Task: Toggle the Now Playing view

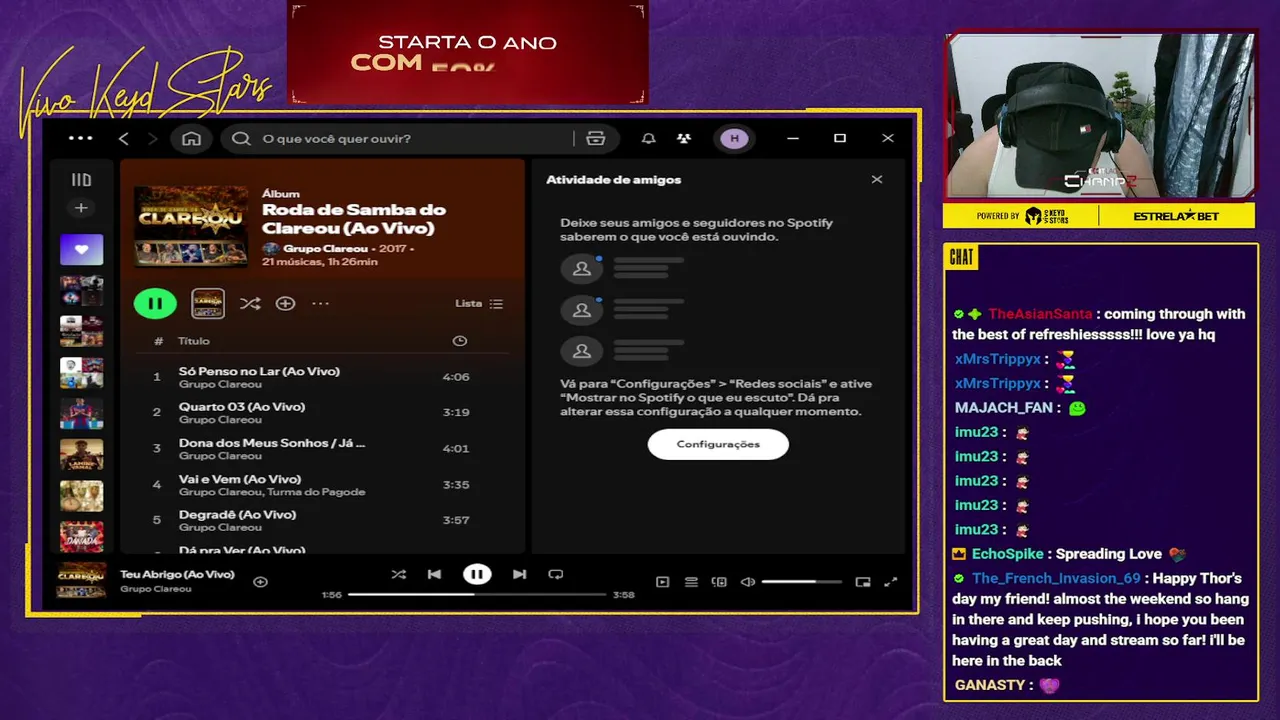Action: (x=662, y=582)
